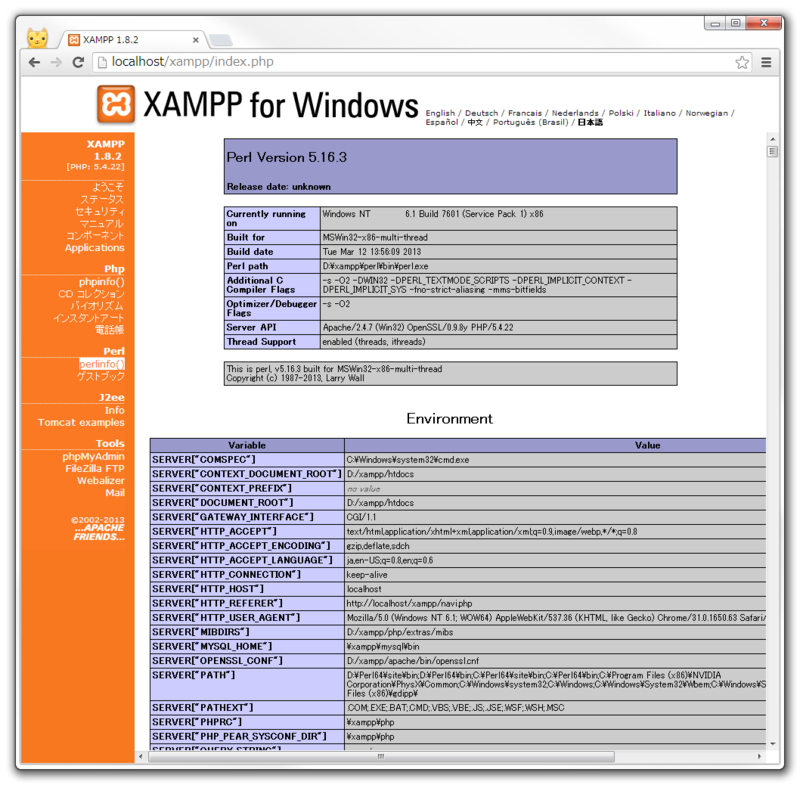This screenshot has height=785, width=800.
Task: Click the Perl Version 5.16.3 heading
Action: coord(287,158)
